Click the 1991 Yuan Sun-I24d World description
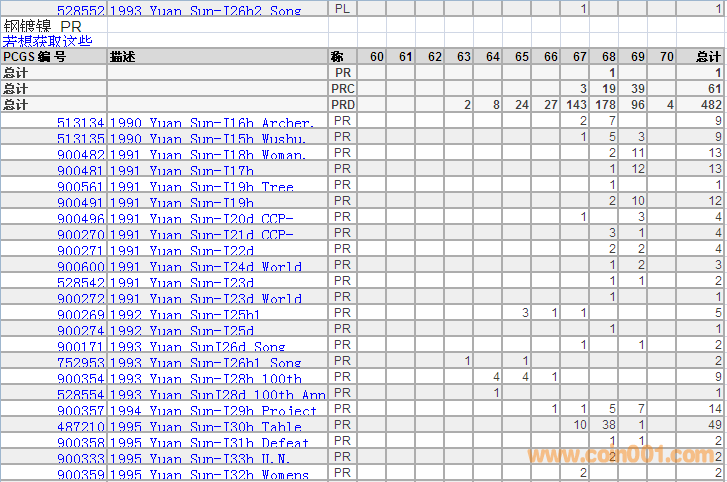This screenshot has width=727, height=482. click(205, 267)
